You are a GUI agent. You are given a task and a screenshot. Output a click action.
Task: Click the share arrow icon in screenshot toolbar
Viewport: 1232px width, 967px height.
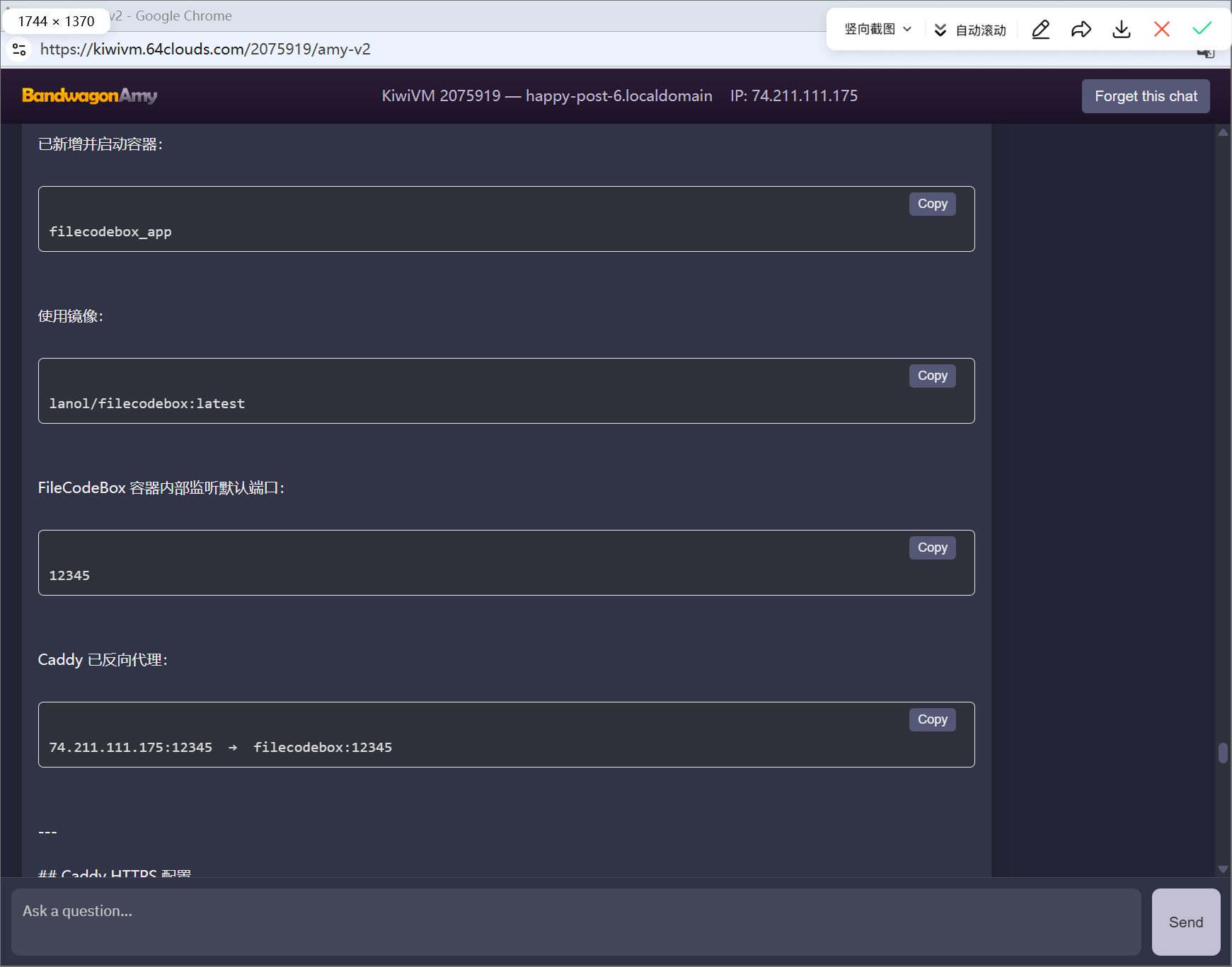pyautogui.click(x=1081, y=29)
